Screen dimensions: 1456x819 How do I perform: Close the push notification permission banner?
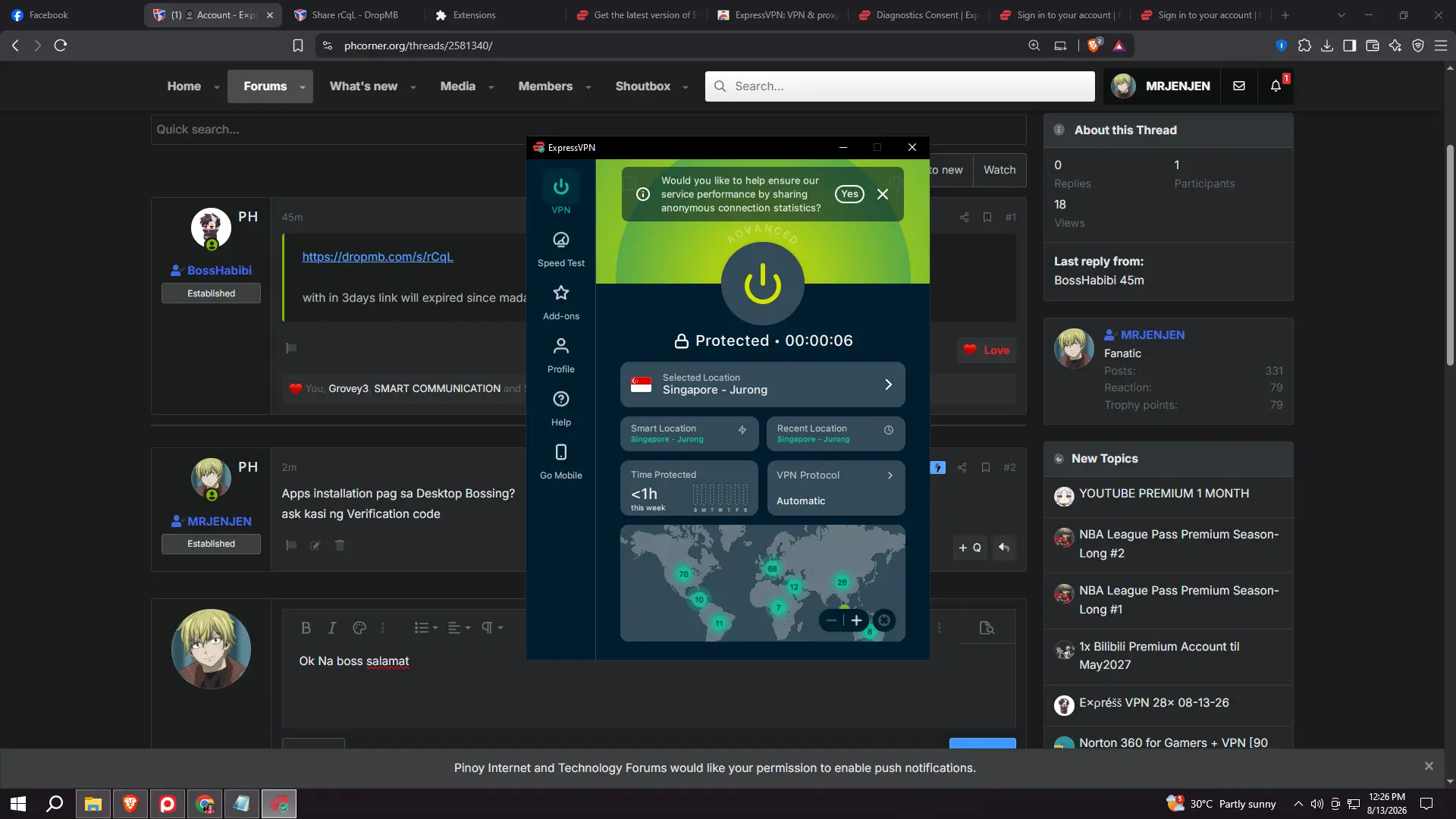[1429, 767]
